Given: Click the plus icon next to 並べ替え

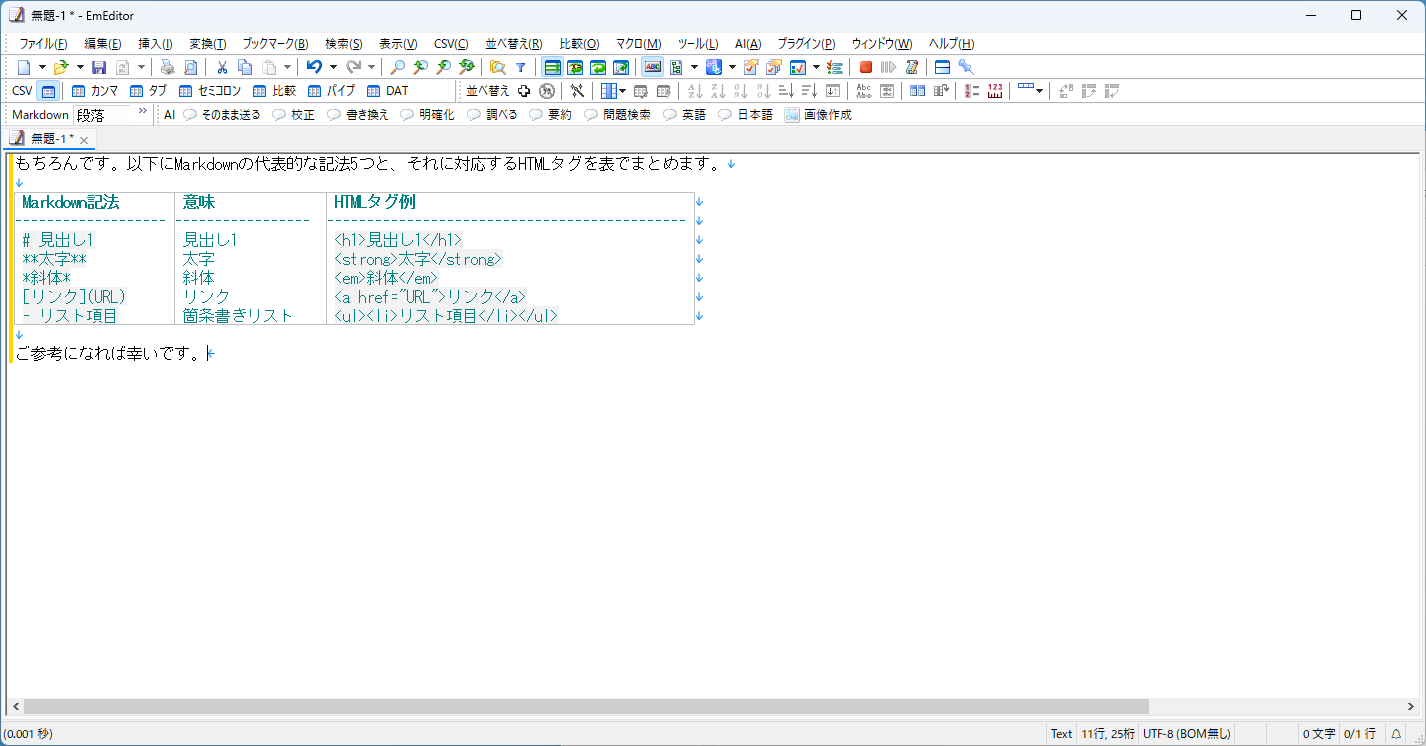Looking at the screenshot, I should pos(524,91).
